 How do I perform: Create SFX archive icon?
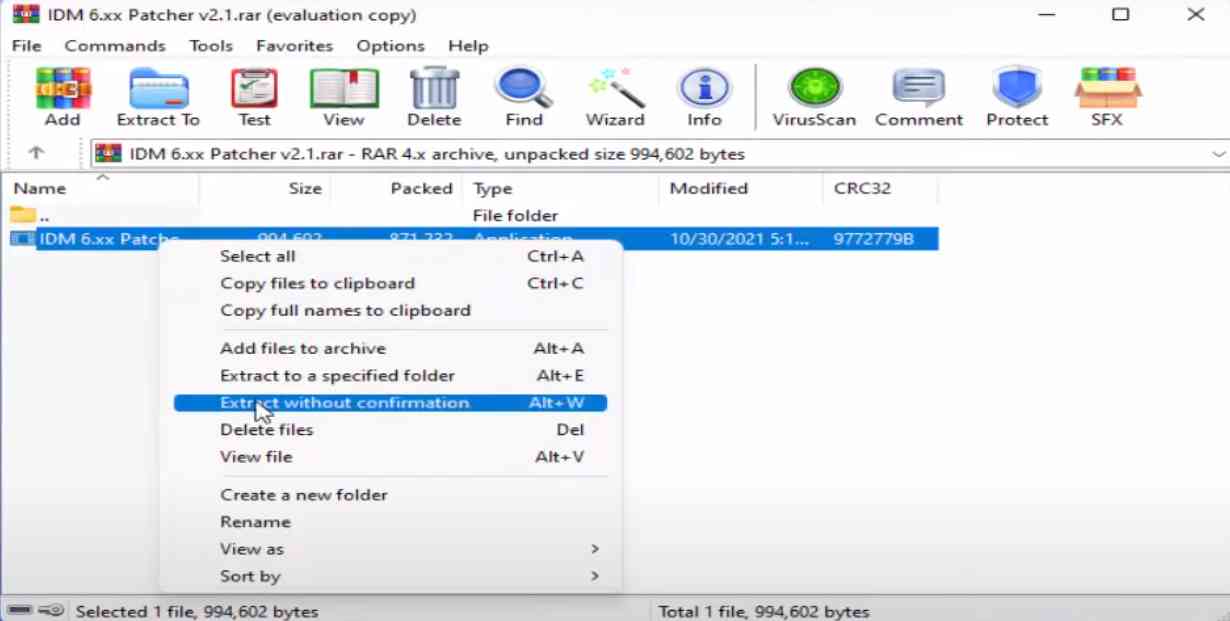point(1107,98)
